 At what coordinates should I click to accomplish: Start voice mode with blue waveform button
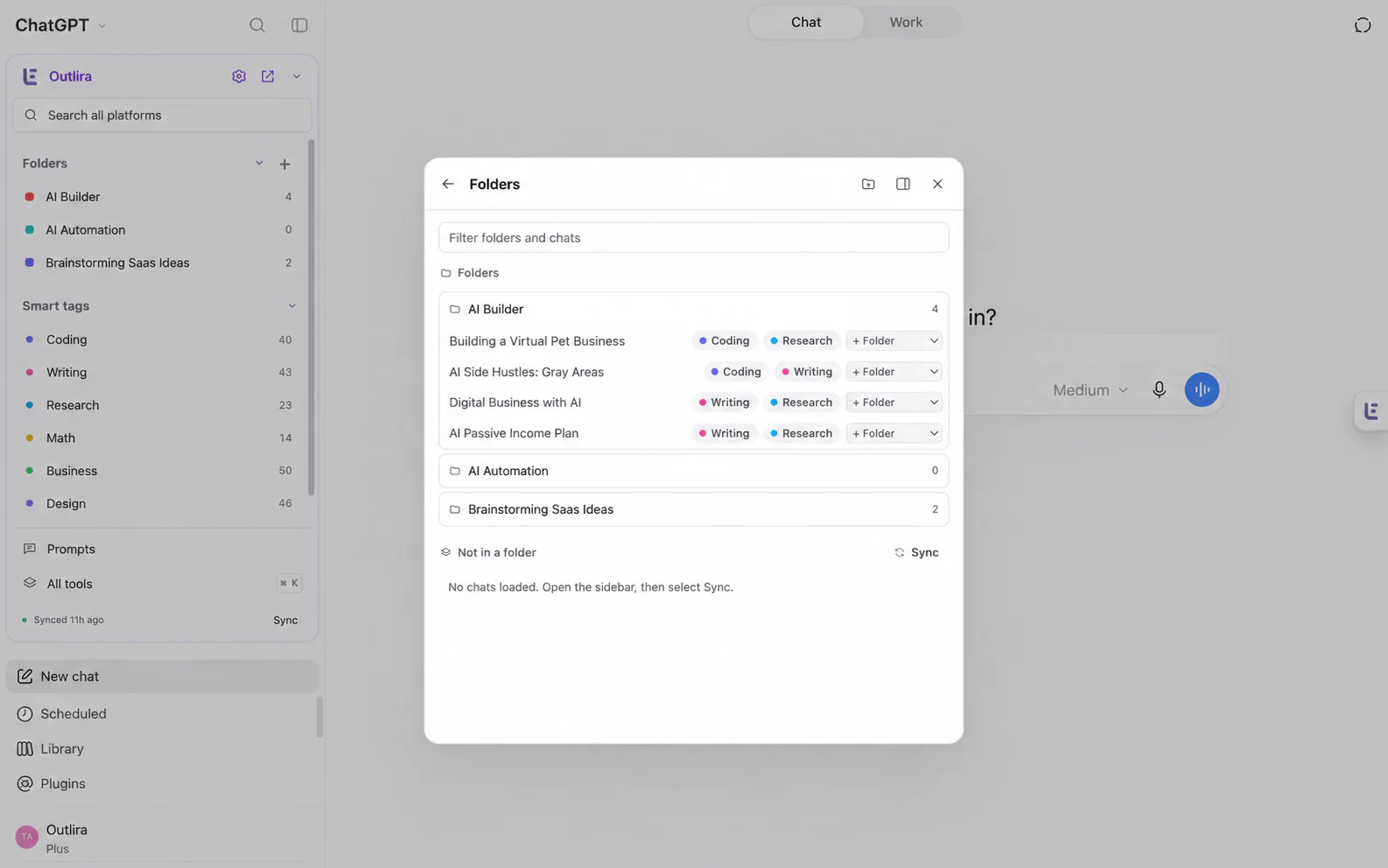point(1202,389)
